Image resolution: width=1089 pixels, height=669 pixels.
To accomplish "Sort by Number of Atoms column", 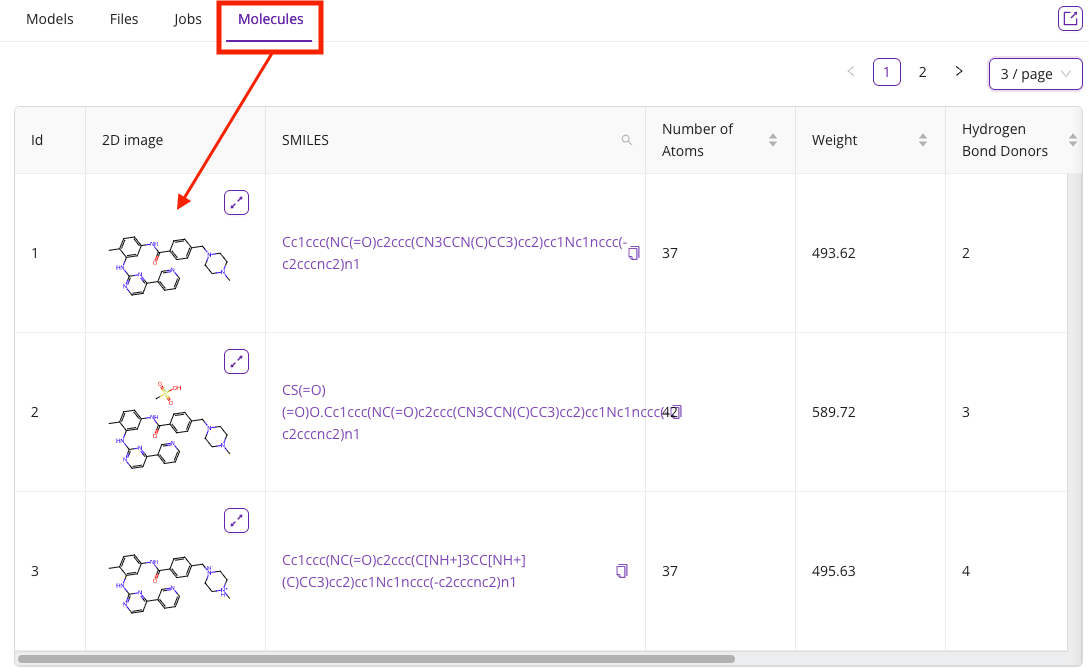I will click(772, 141).
